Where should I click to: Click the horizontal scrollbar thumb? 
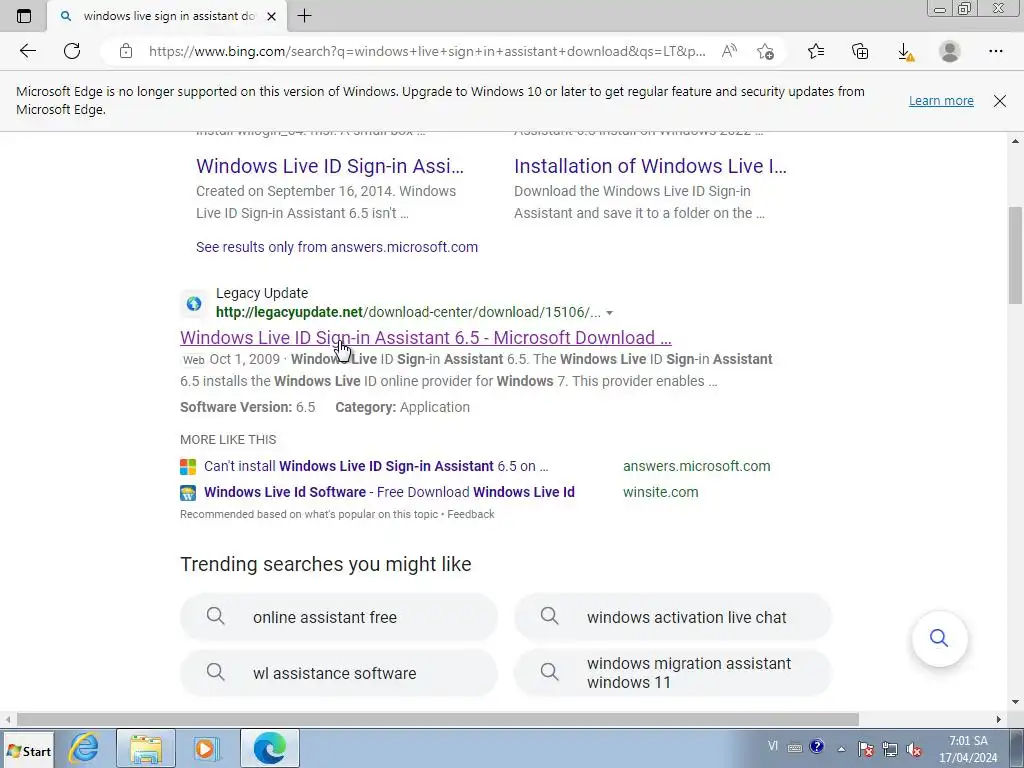click(x=438, y=719)
